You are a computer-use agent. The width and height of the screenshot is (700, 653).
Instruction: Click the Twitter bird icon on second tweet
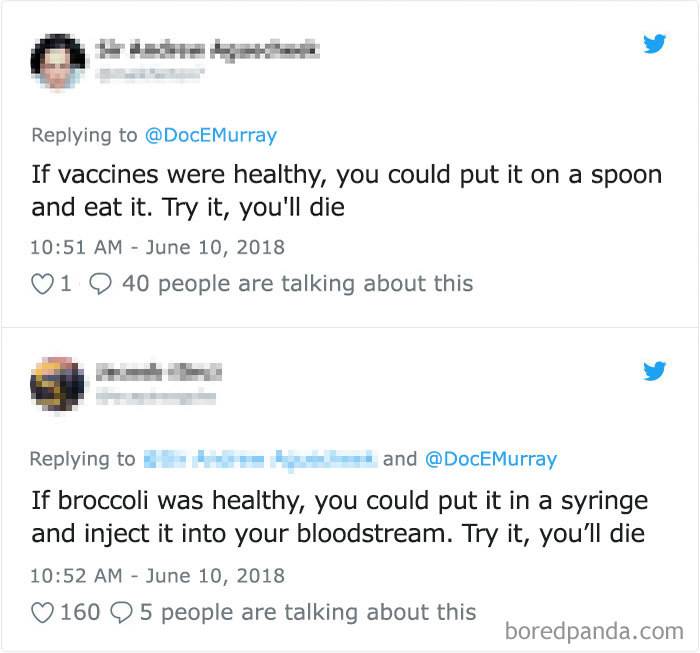tap(655, 371)
